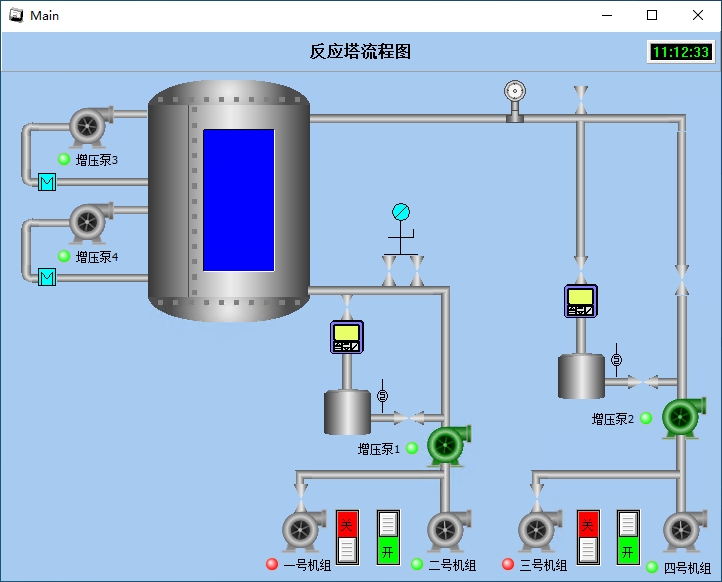Toggle the 开 switch for 四号机组

pos(629,537)
